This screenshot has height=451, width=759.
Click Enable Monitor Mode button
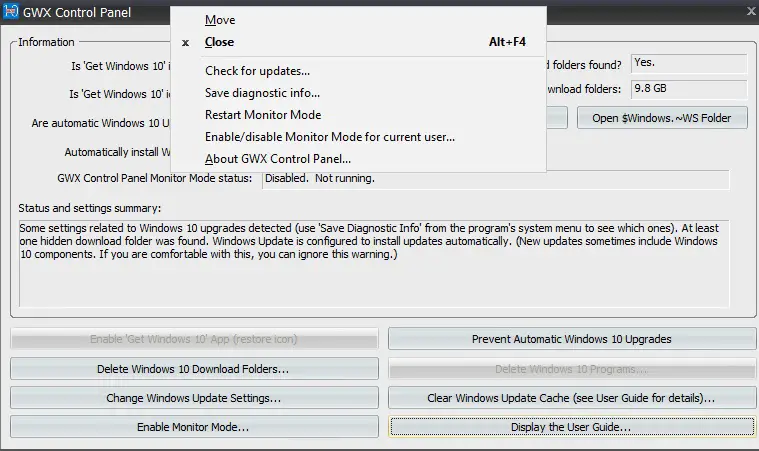(x=194, y=427)
